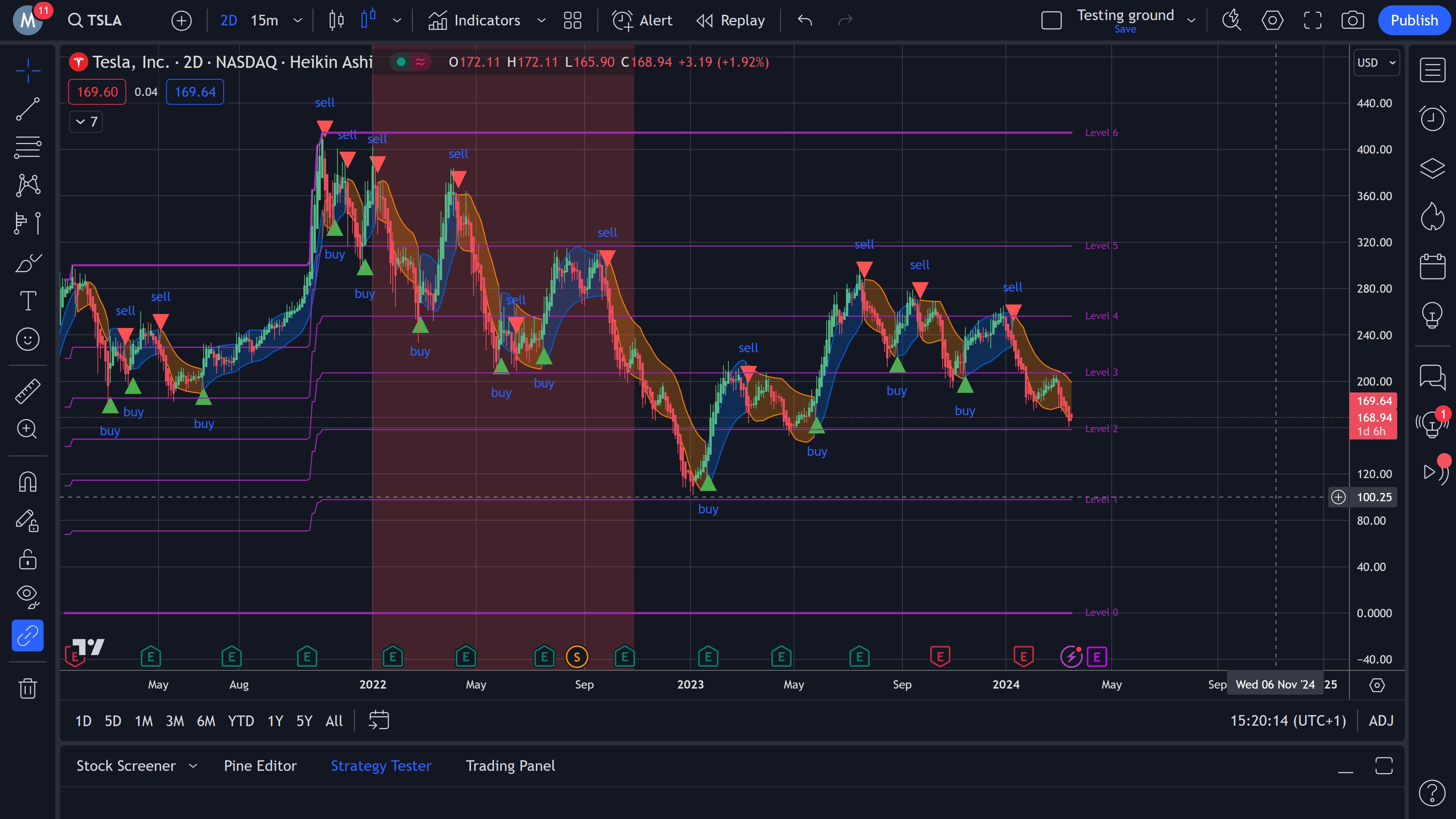
Task: Select the ruler measure tool
Action: click(28, 391)
